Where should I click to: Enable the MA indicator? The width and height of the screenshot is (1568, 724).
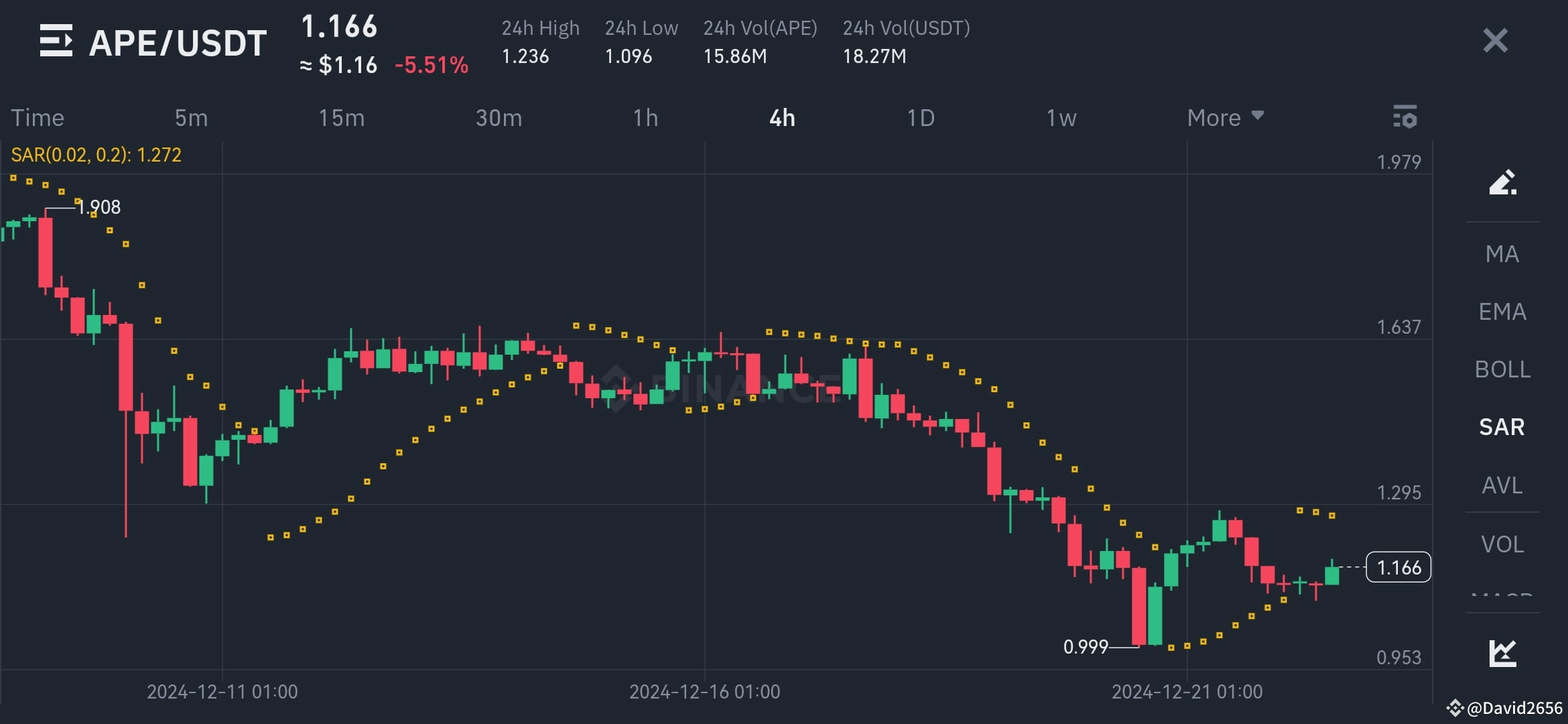(1503, 253)
